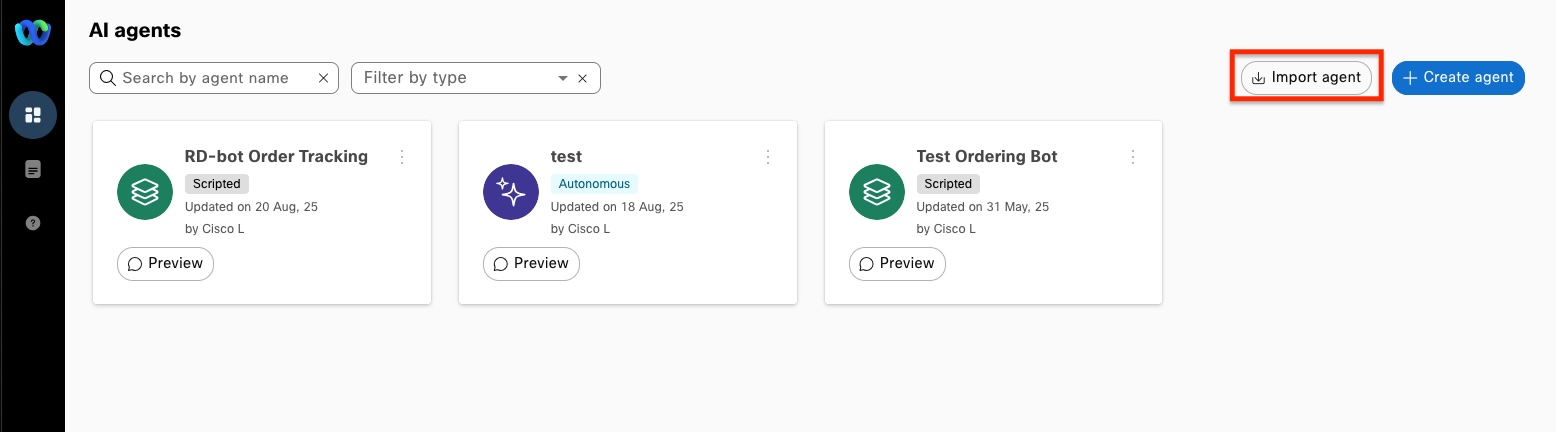Clear the type filter with X
This screenshot has width=1556, height=432.
point(583,78)
